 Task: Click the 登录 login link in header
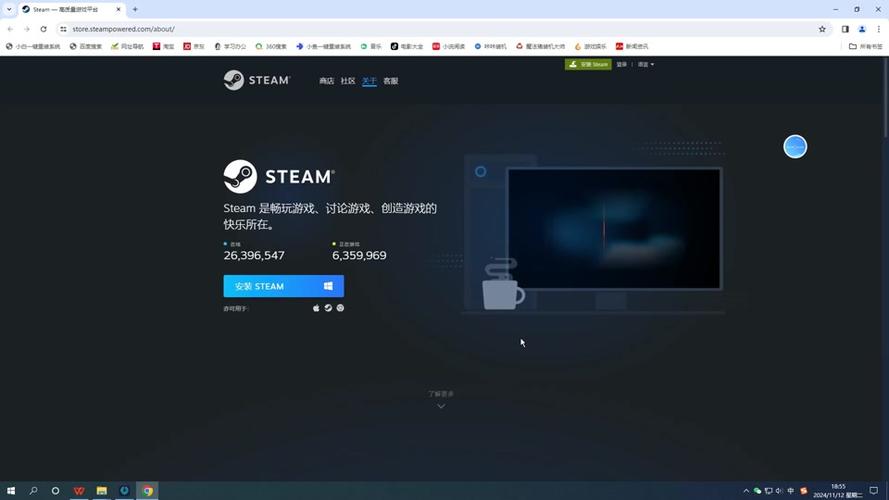click(621, 64)
